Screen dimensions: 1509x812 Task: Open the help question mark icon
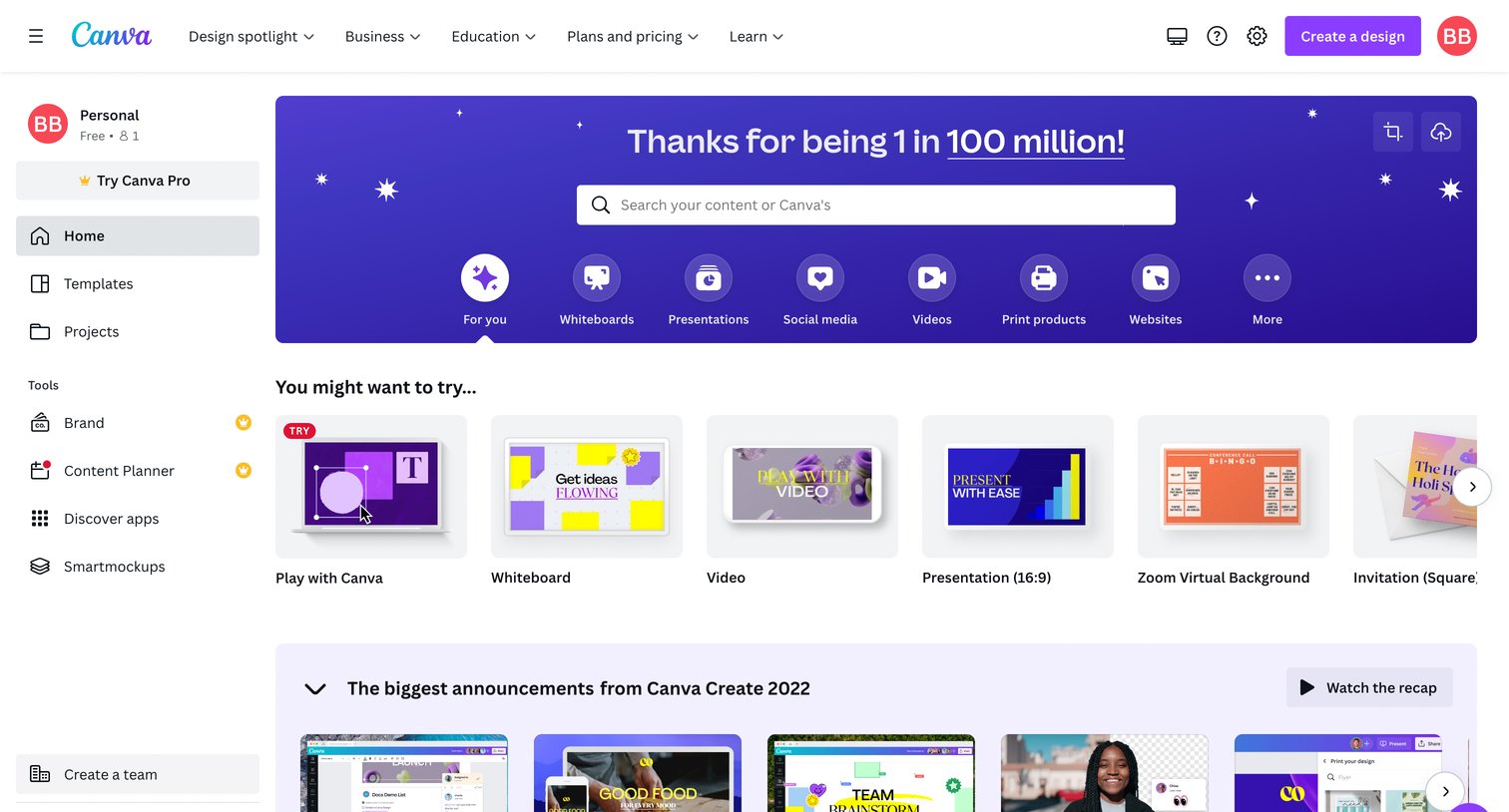(x=1217, y=36)
